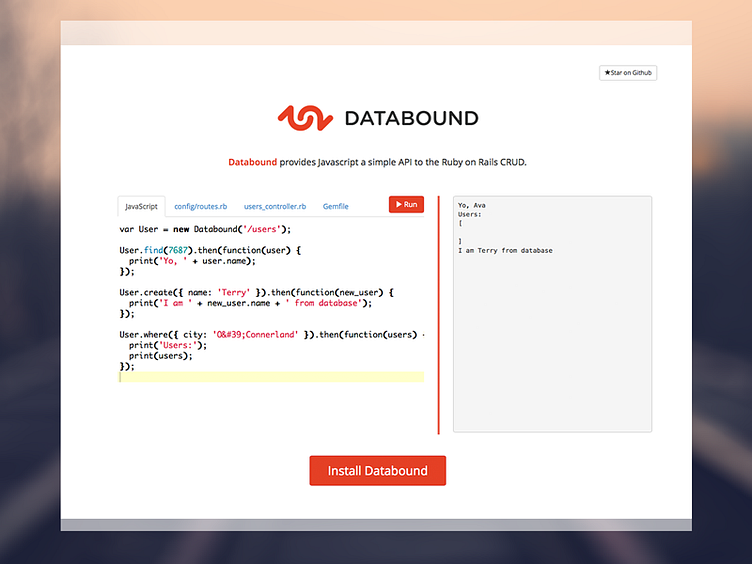The height and width of the screenshot is (564, 752).
Task: Open the config/routes.rb tab
Action: point(200,206)
